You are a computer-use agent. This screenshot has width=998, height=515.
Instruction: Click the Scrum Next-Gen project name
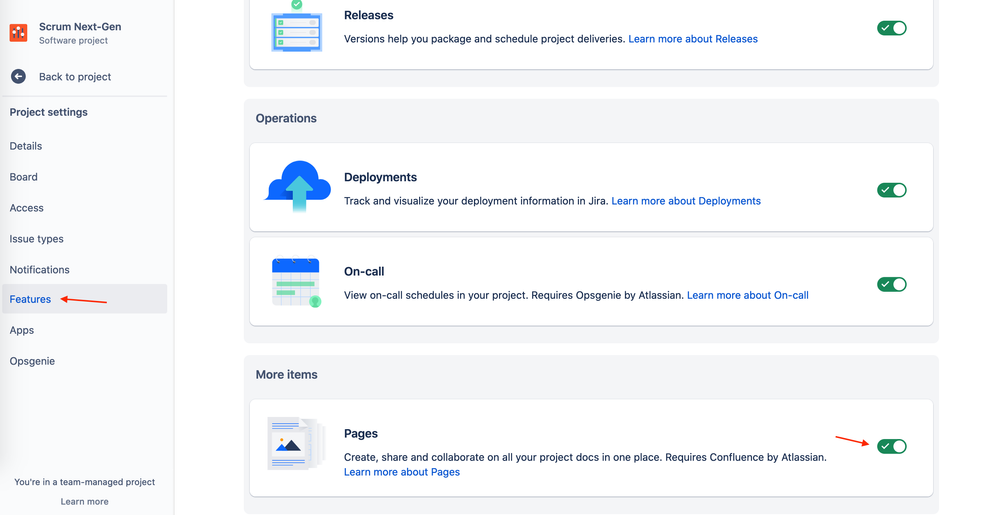[x=80, y=27]
